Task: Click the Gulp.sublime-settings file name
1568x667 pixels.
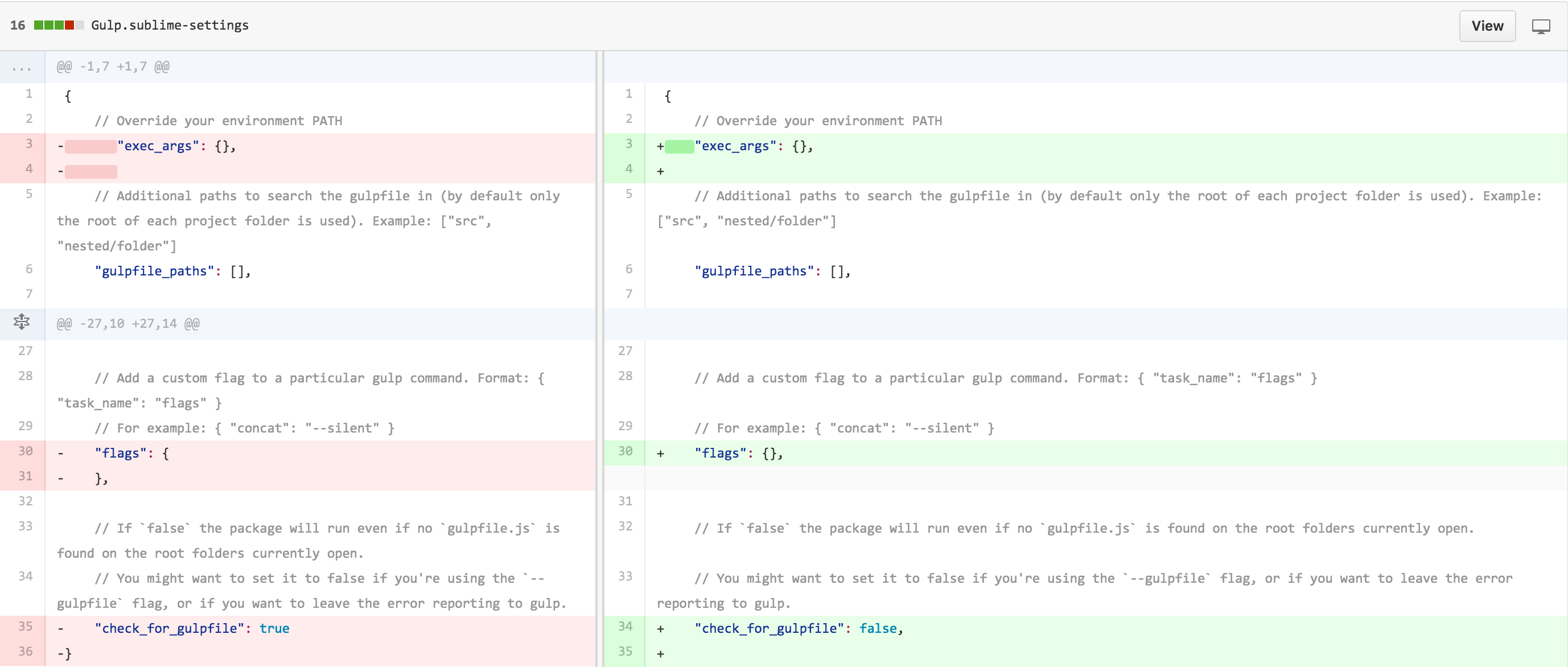Action: 170,25
